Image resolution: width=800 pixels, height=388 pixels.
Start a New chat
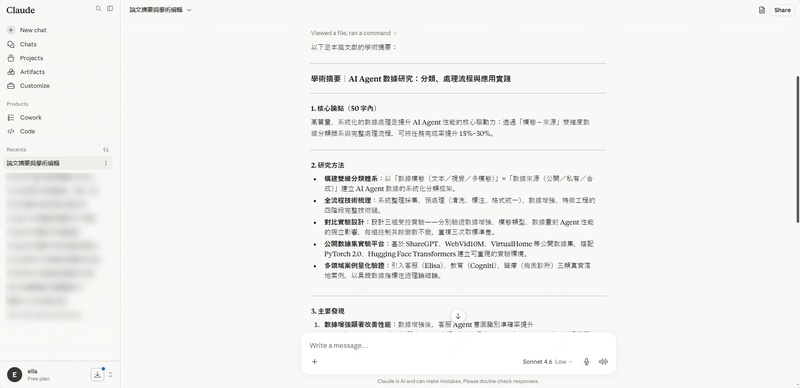click(33, 30)
